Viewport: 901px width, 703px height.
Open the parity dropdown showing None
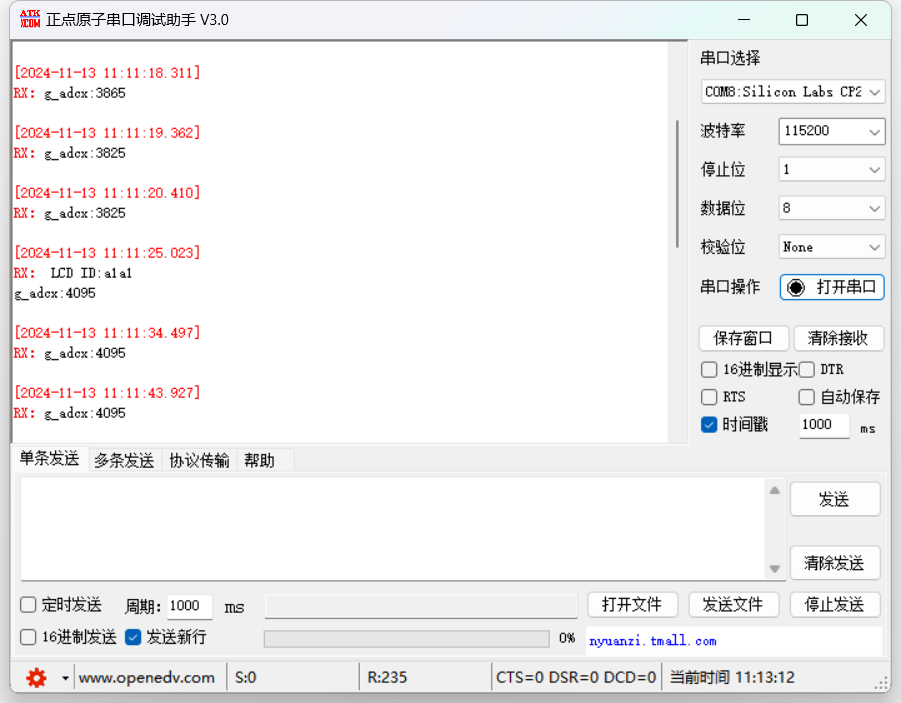[x=831, y=247]
